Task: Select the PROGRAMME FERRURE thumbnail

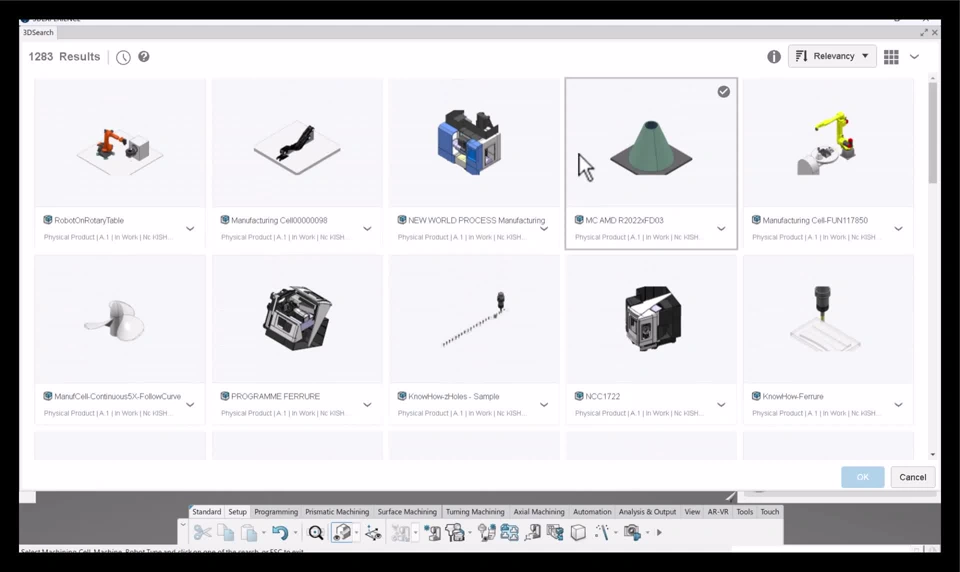Action: tap(297, 320)
